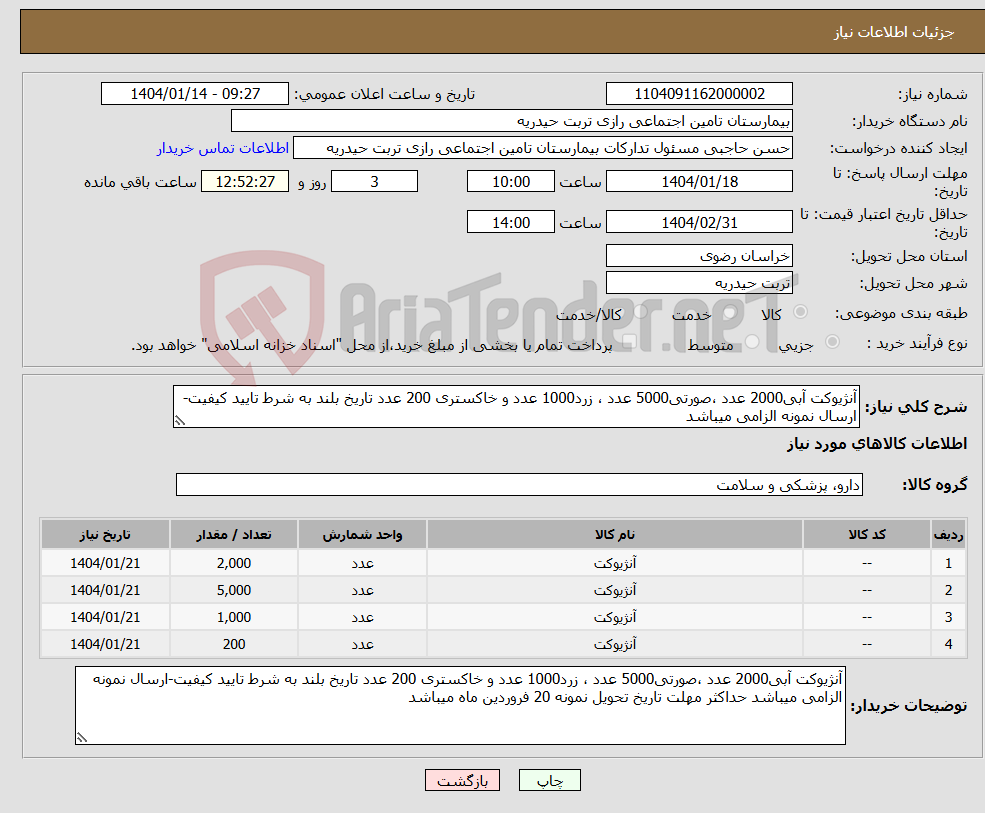Click the goods group field دارو، پزشکی و سلامت
The width and height of the screenshot is (985, 813).
click(520, 485)
